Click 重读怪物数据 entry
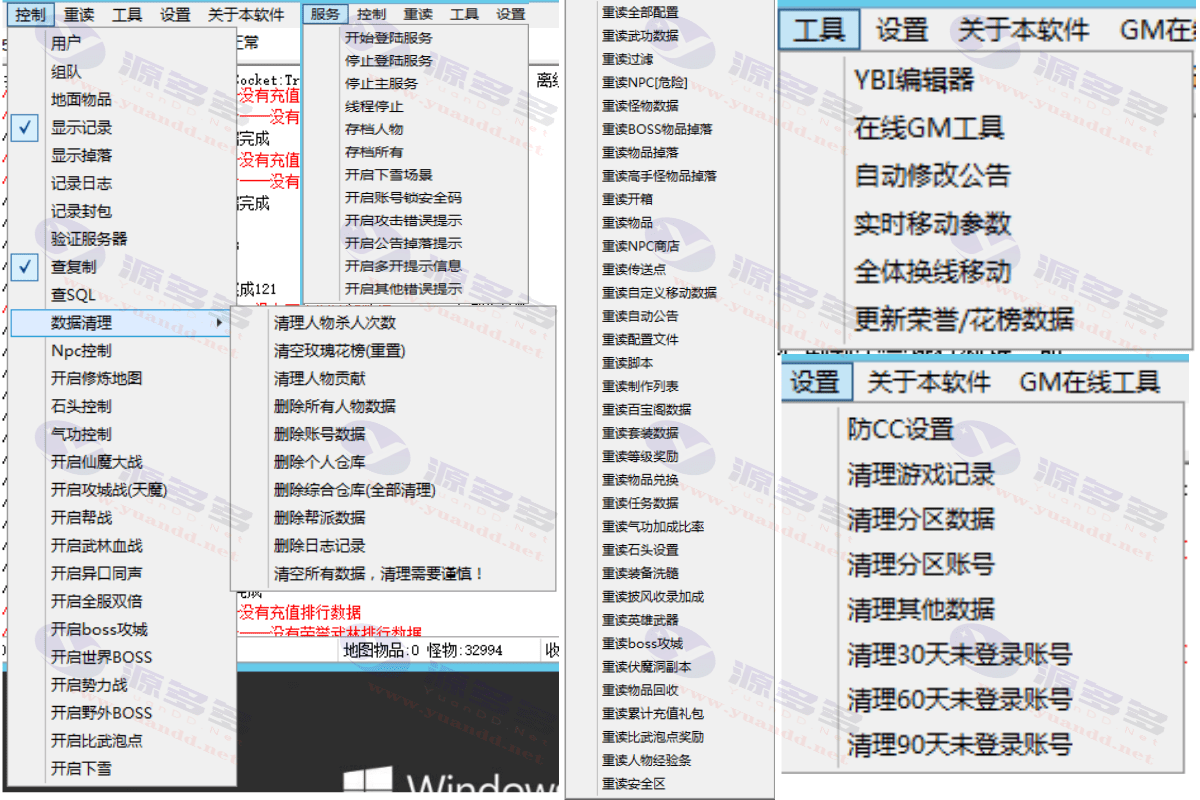Image resolution: width=1200 pixels, height=800 pixels. coord(640,105)
